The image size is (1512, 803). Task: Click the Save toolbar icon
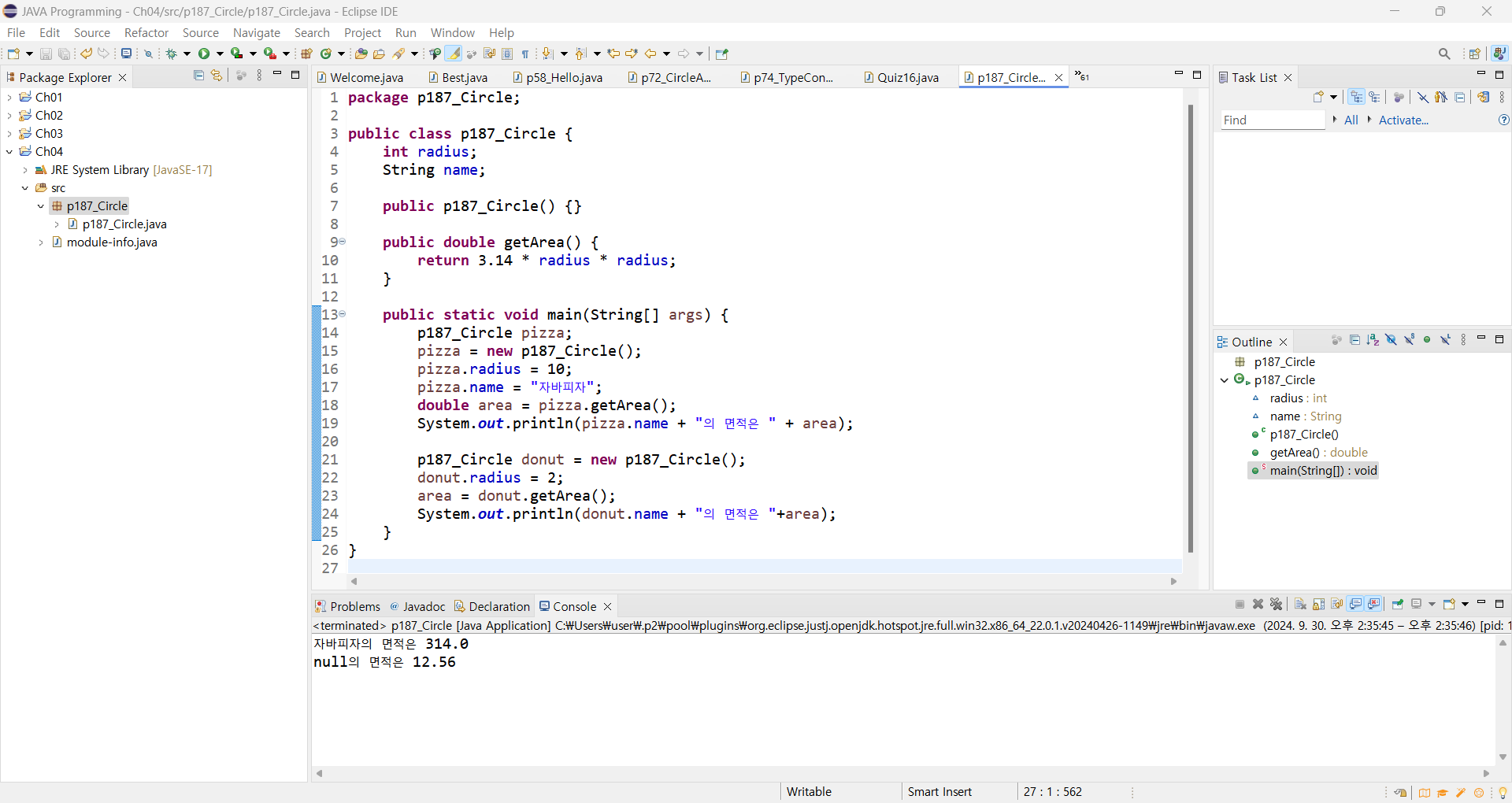46,54
